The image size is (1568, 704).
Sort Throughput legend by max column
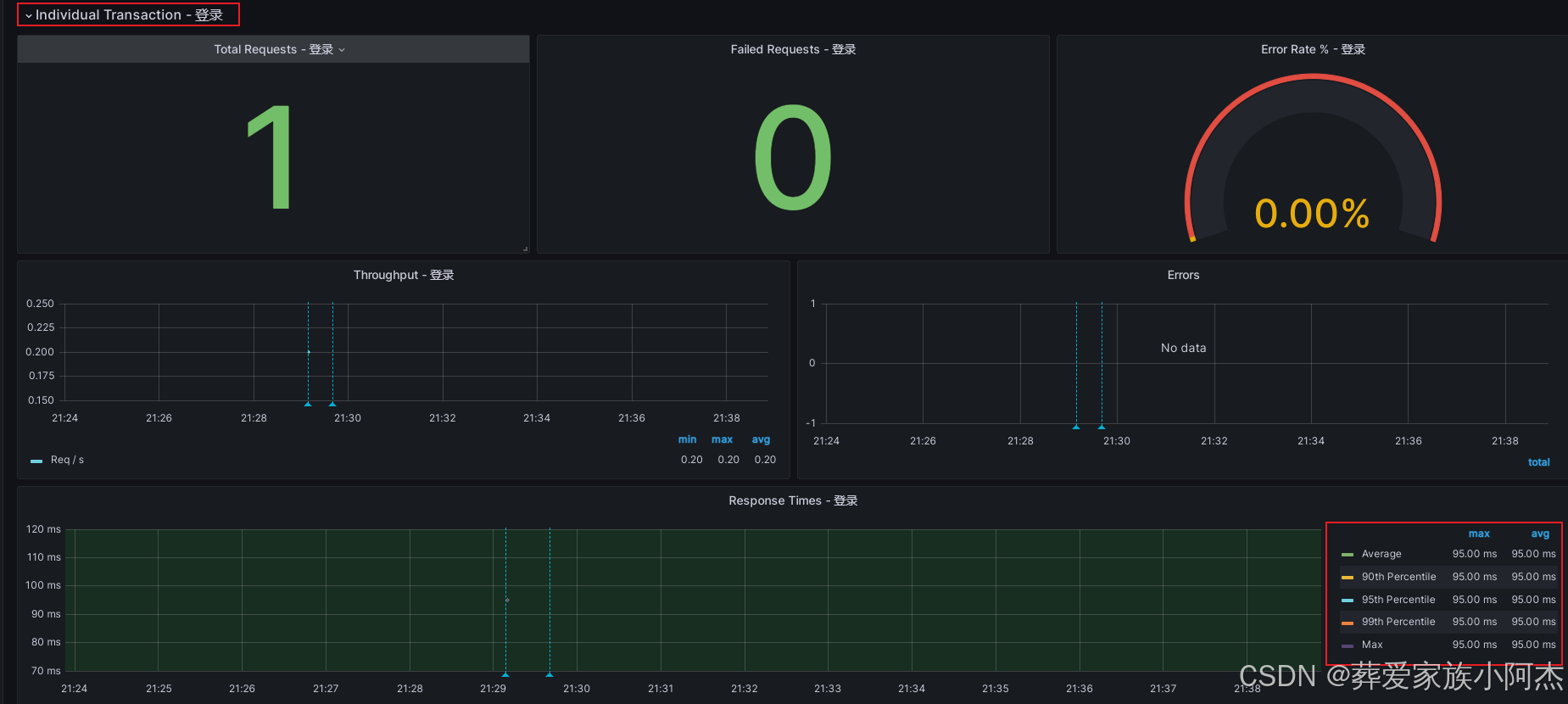click(x=722, y=439)
